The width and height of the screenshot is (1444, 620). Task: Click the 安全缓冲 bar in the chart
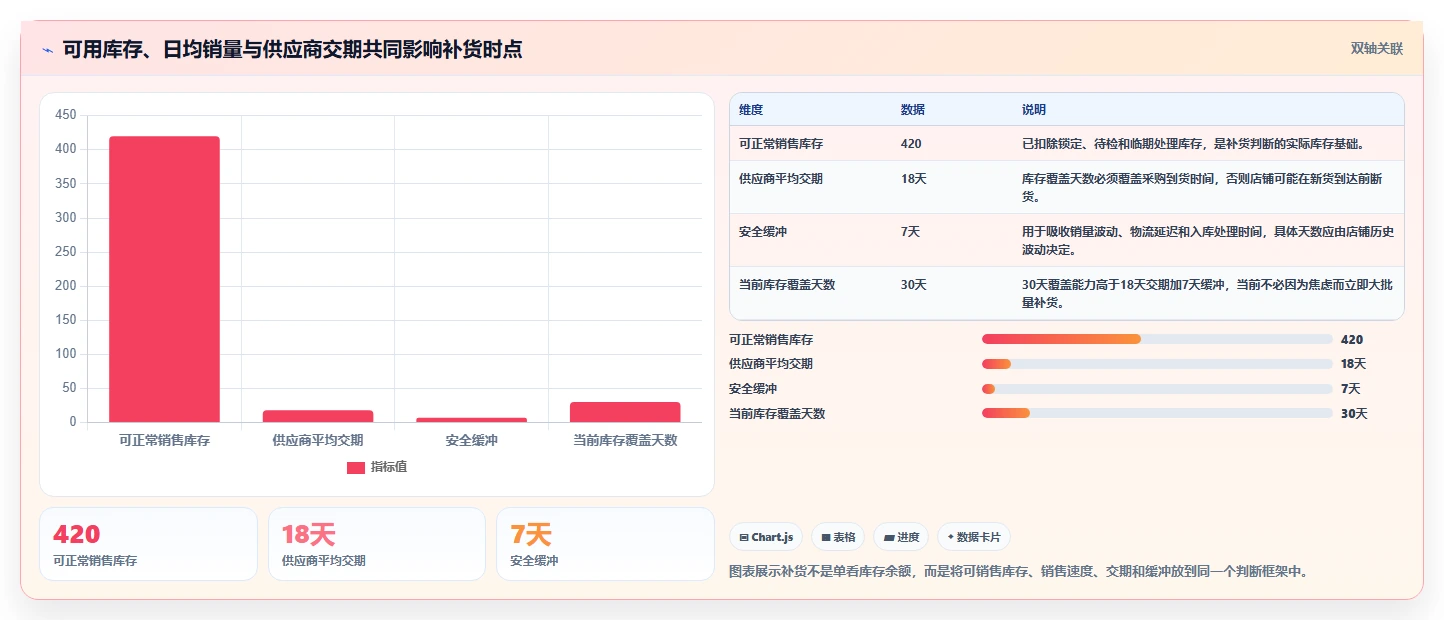(x=472, y=420)
